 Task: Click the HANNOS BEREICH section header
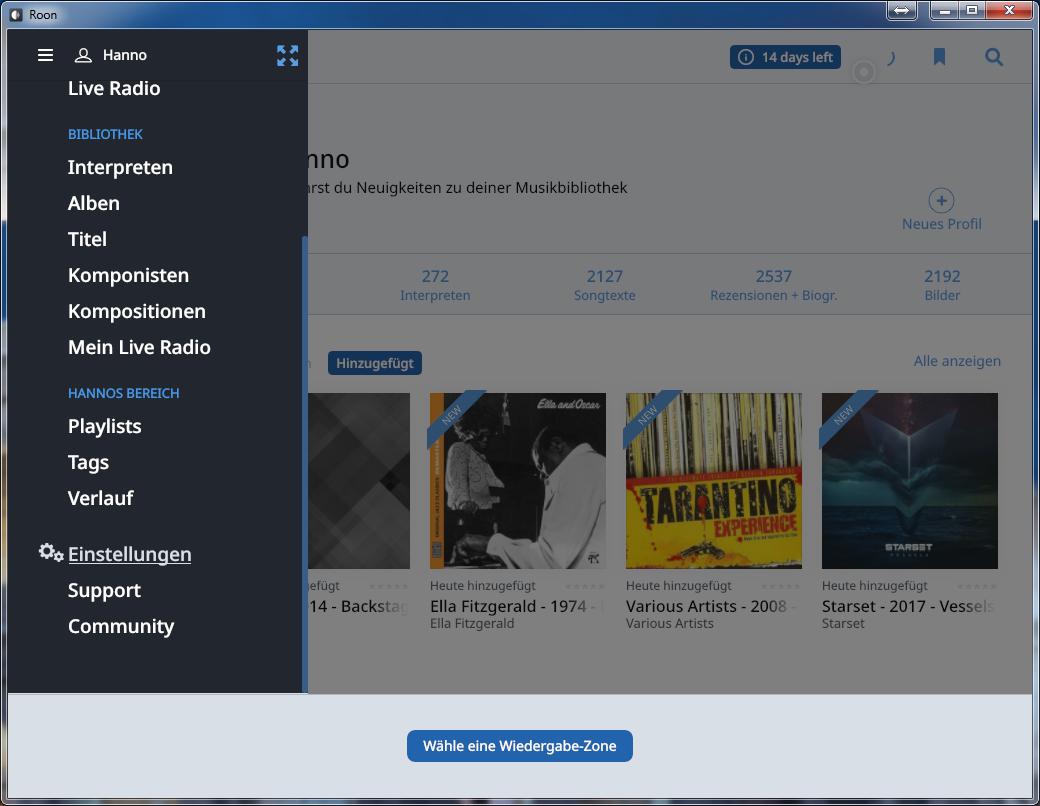(123, 393)
